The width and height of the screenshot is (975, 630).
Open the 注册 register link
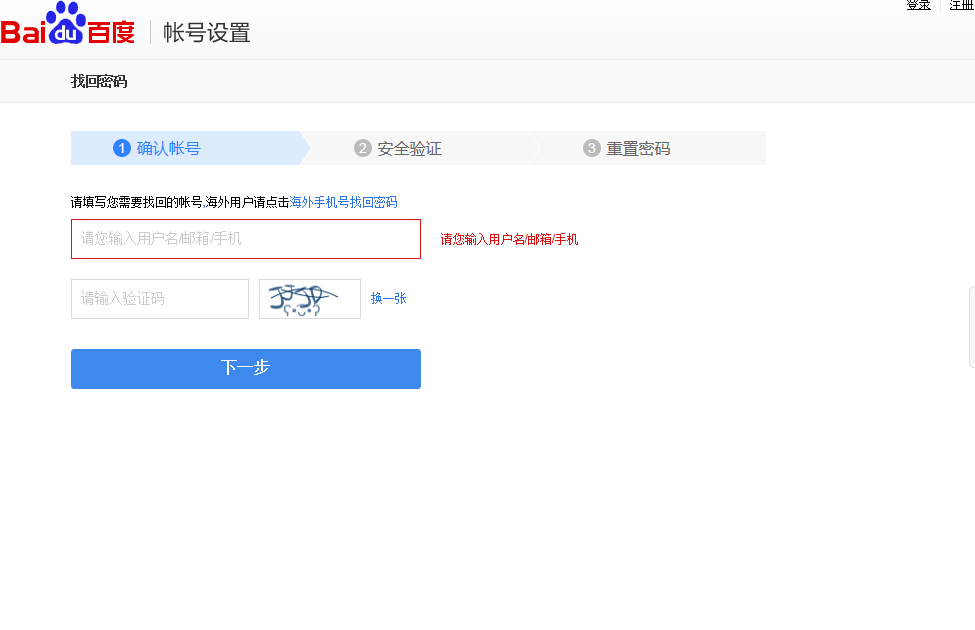click(x=961, y=4)
